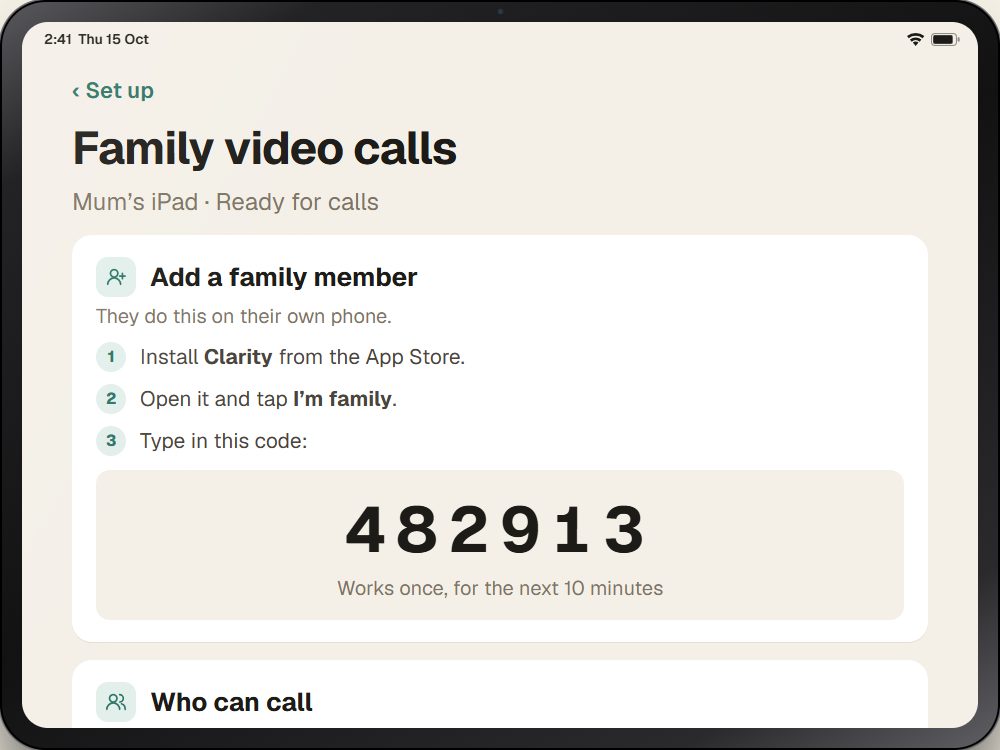Click 'They do this on their own phone.'

(x=244, y=316)
